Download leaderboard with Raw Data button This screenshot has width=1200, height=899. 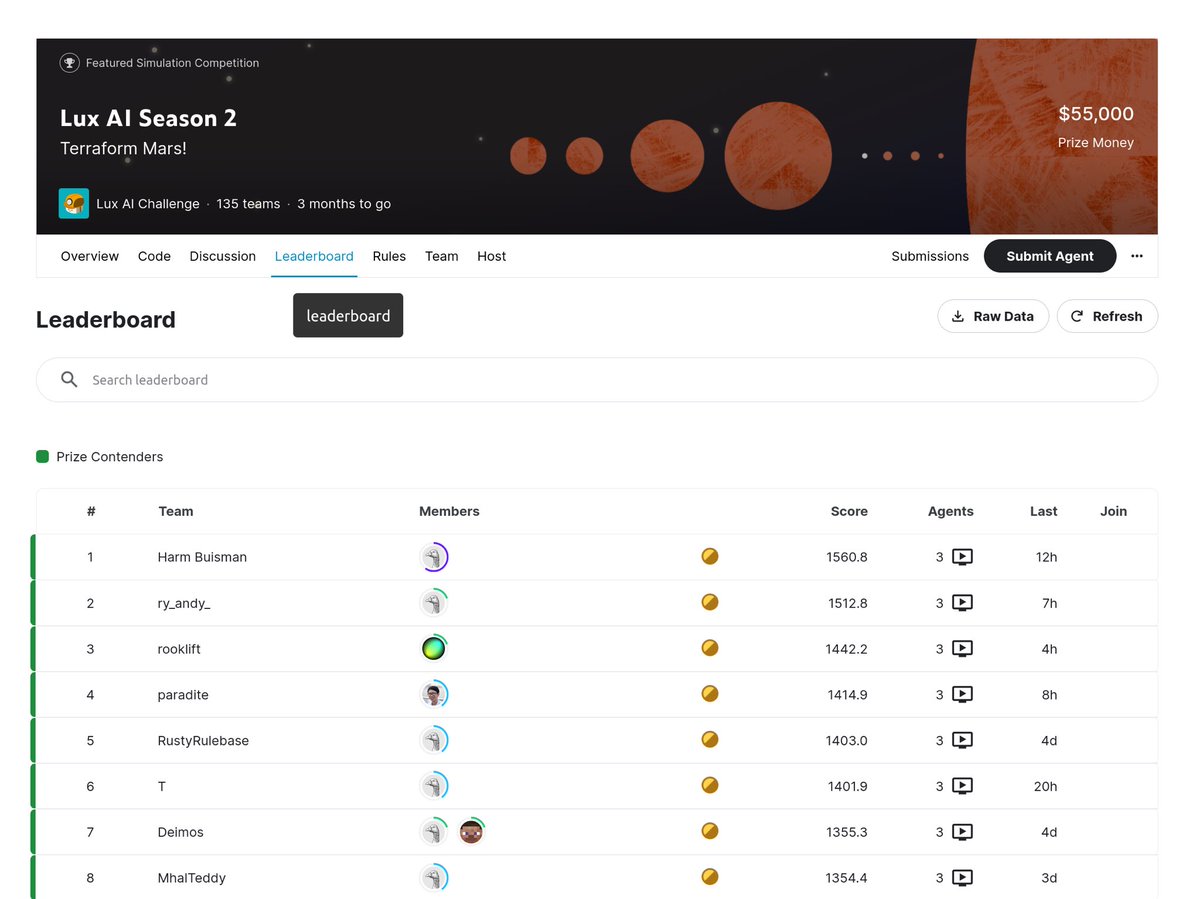pos(993,316)
